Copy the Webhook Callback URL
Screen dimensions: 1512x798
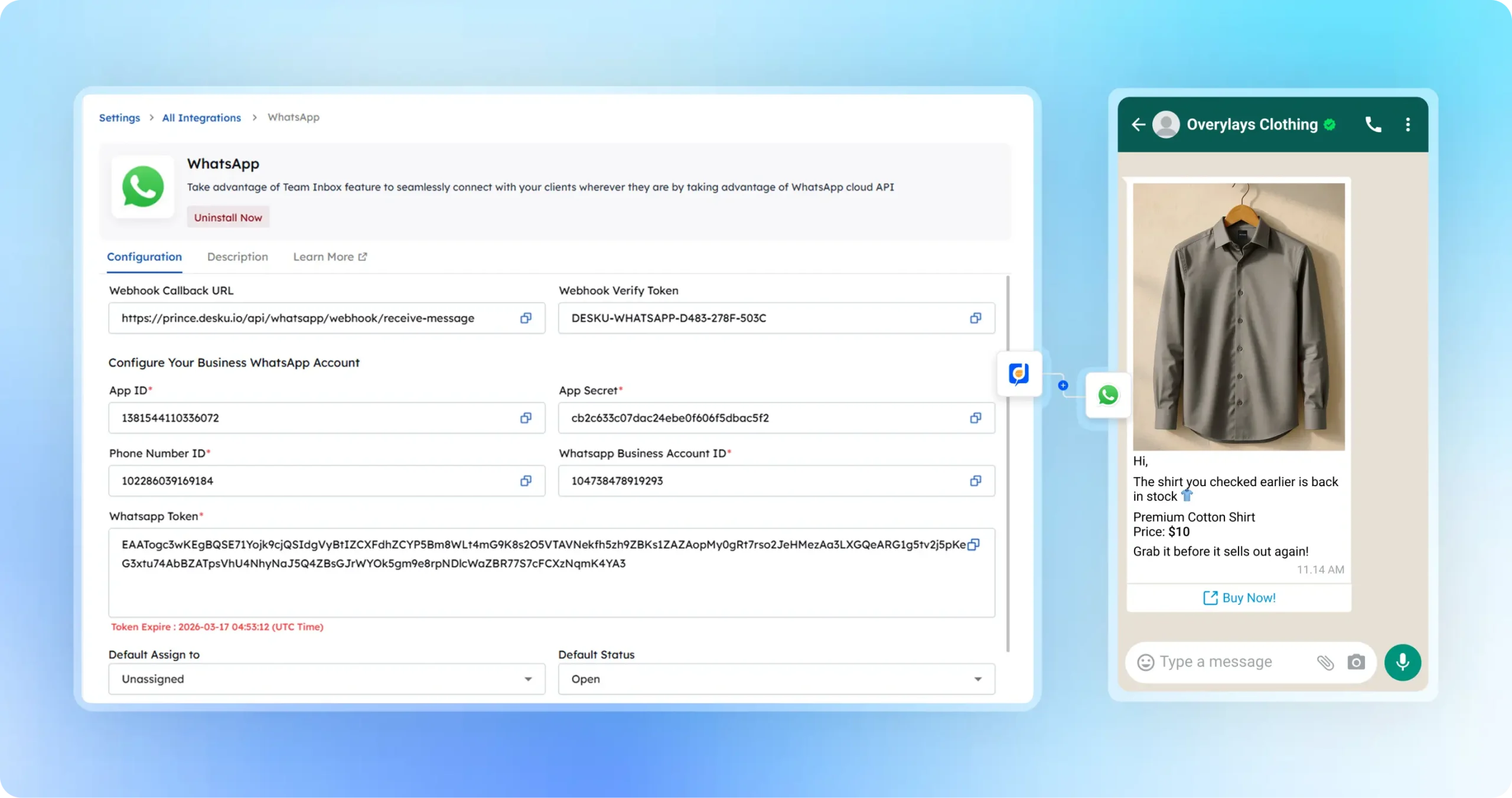(525, 318)
